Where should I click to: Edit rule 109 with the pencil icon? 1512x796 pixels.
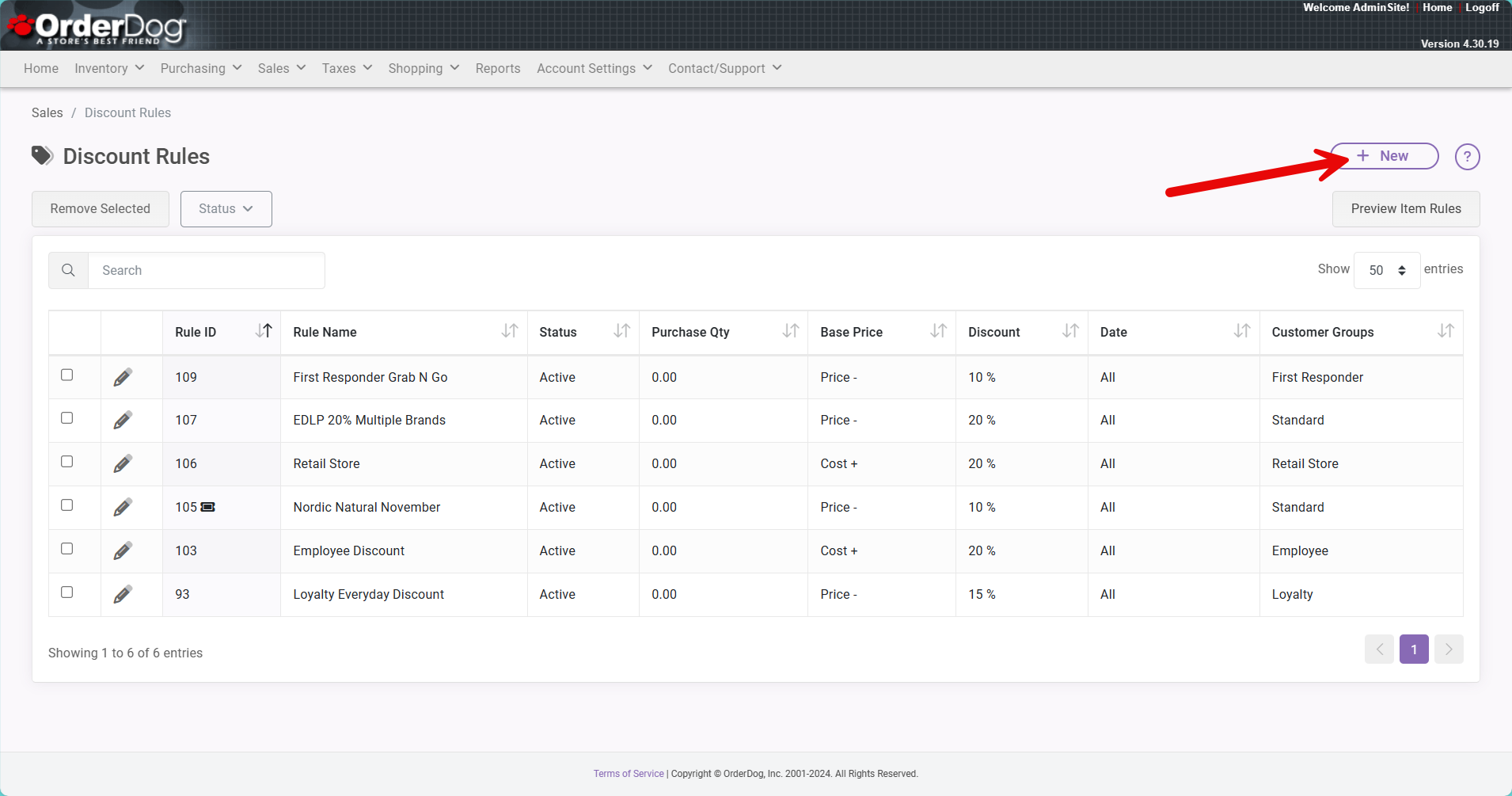(x=123, y=377)
